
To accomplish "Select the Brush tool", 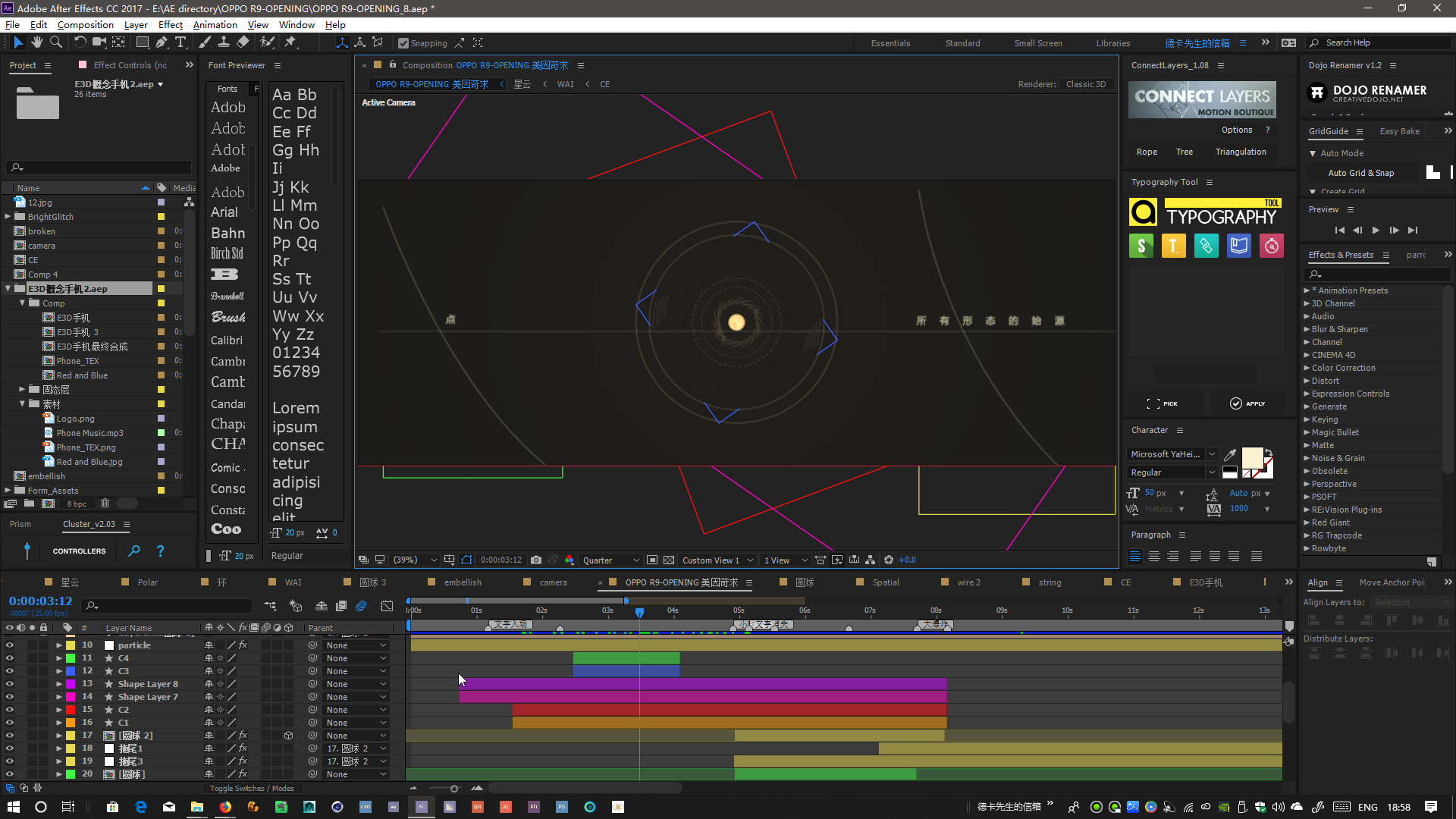I will [x=205, y=42].
